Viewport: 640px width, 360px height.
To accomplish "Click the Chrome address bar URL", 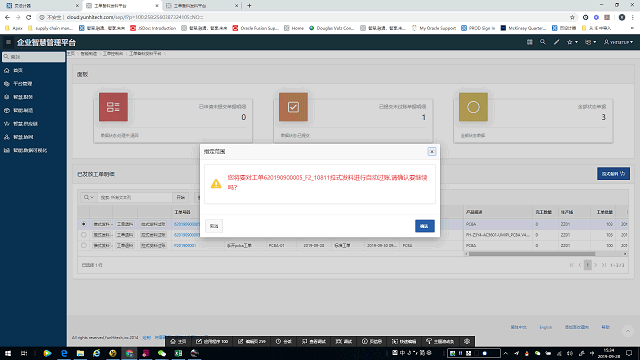I will 135,17.
